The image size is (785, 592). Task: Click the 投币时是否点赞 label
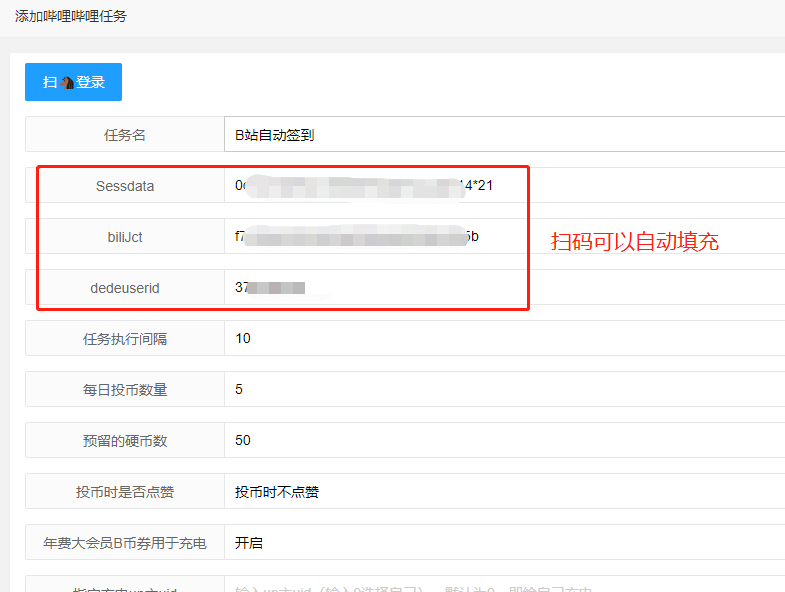pos(125,492)
